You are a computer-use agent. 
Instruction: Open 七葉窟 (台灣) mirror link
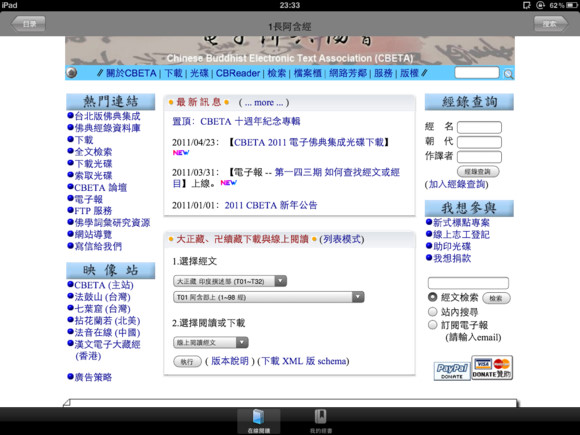(x=102, y=309)
